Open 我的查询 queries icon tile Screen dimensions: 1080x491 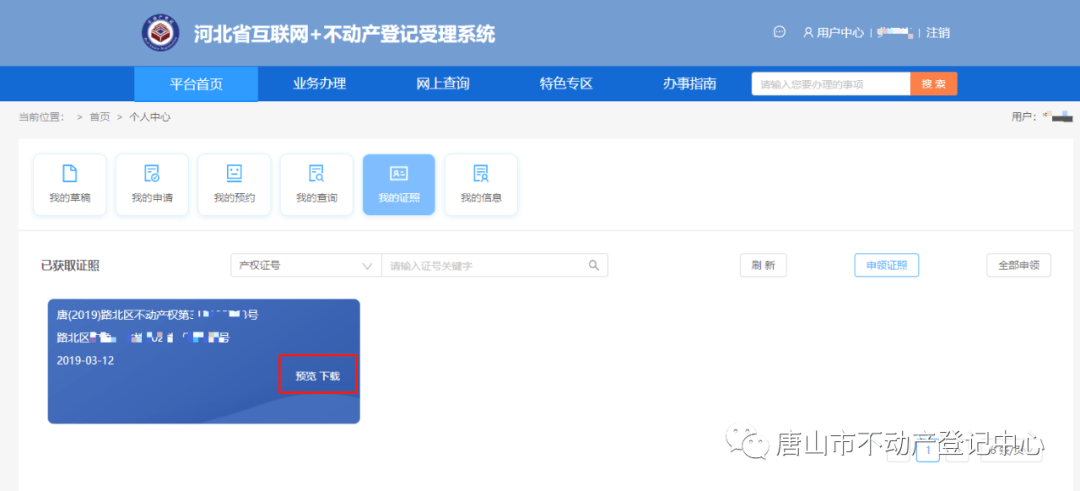316,184
